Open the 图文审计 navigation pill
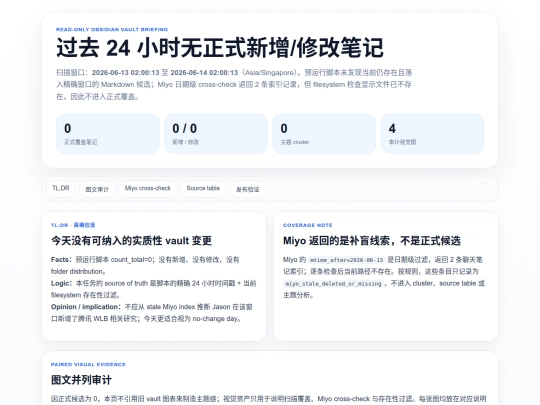 pyautogui.click(x=97, y=189)
